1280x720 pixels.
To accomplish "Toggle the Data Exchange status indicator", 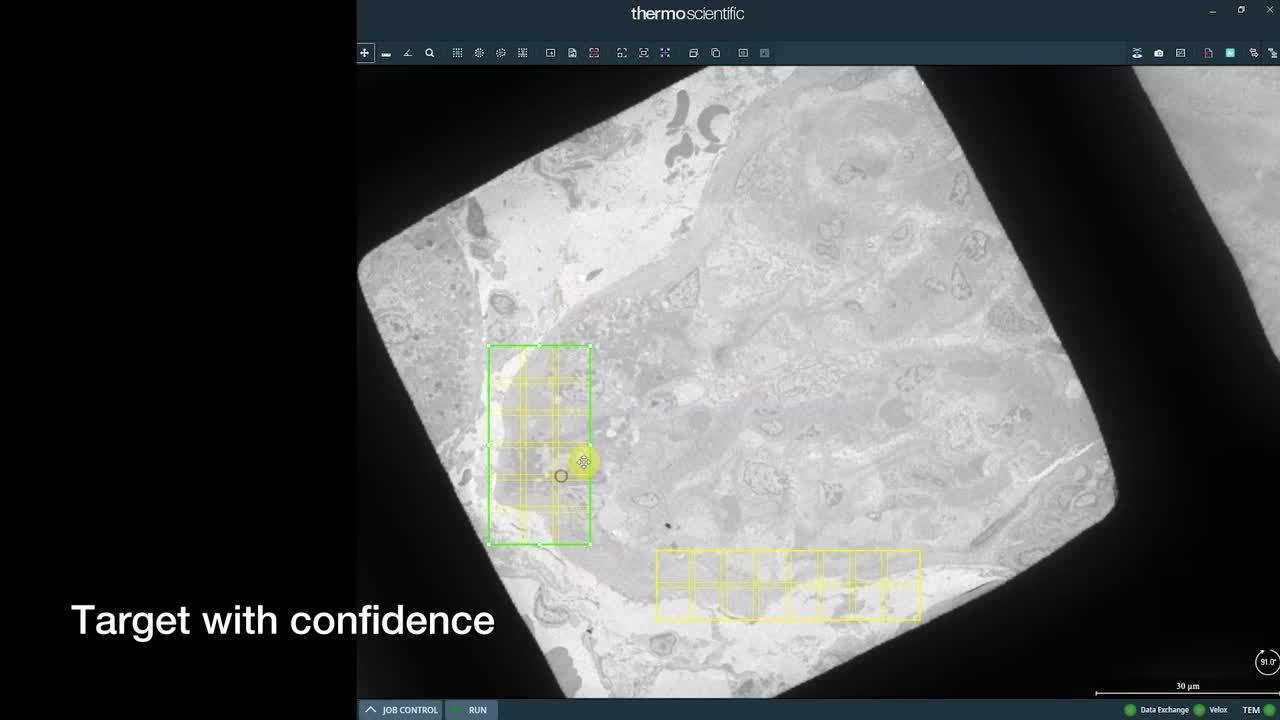I will pos(1130,710).
